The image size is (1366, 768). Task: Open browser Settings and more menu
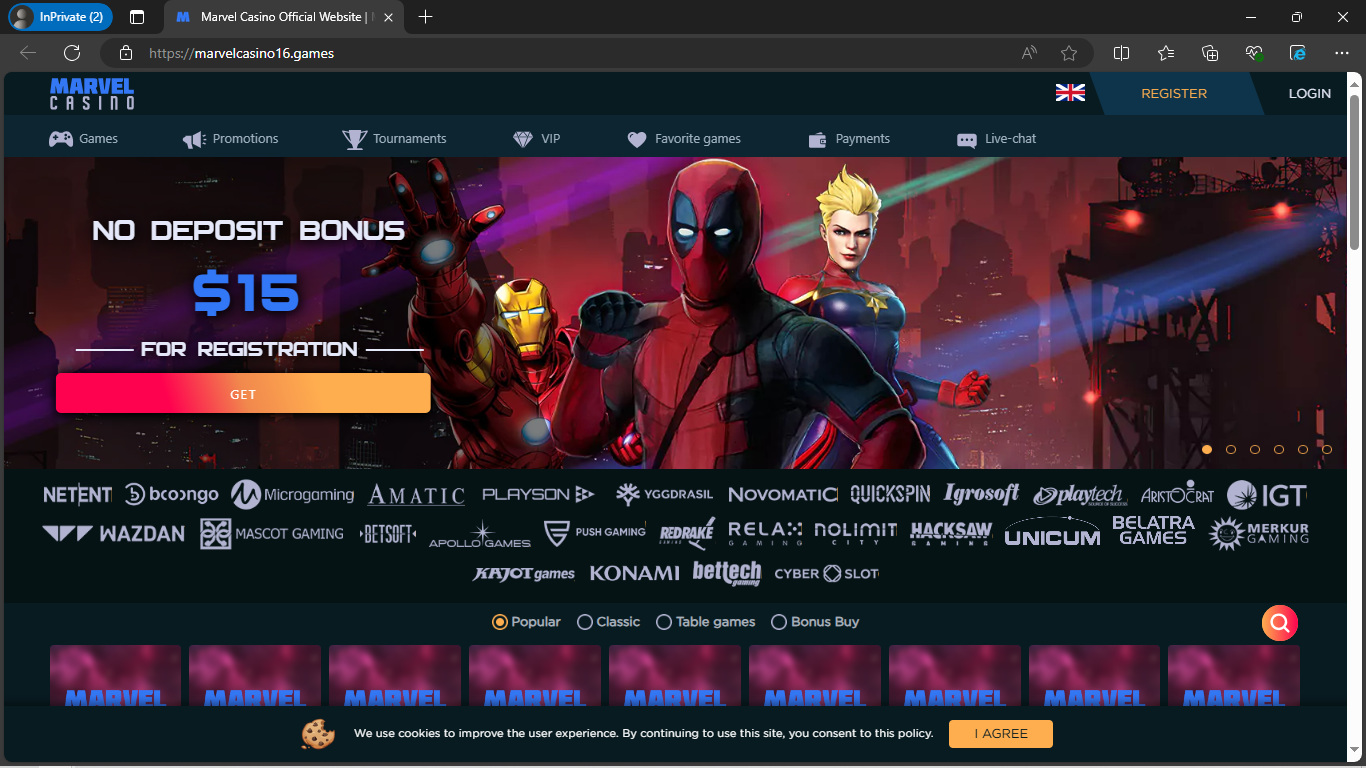(1342, 53)
